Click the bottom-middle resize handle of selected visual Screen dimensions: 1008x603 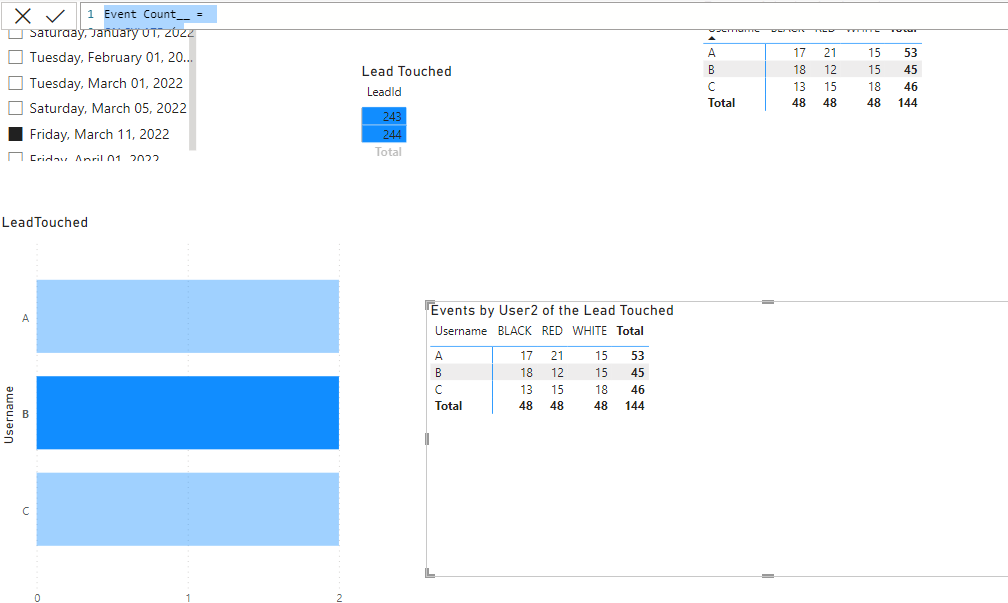point(768,576)
